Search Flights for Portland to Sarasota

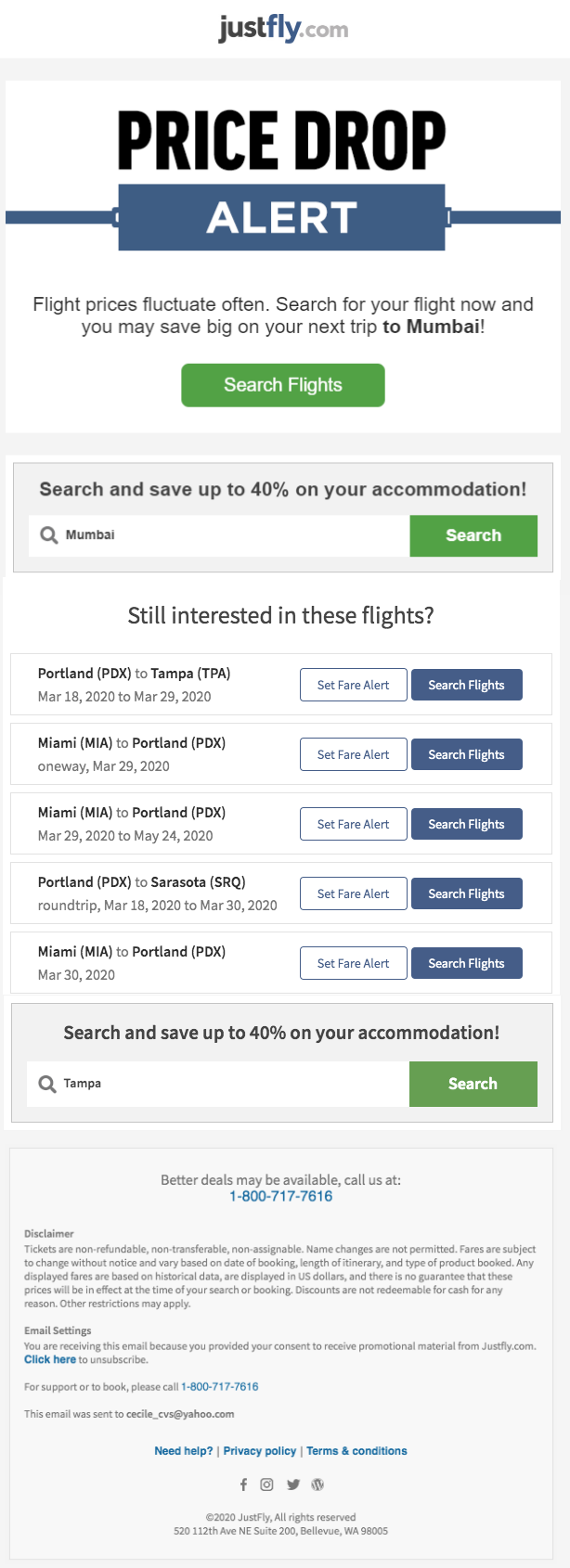(x=467, y=893)
